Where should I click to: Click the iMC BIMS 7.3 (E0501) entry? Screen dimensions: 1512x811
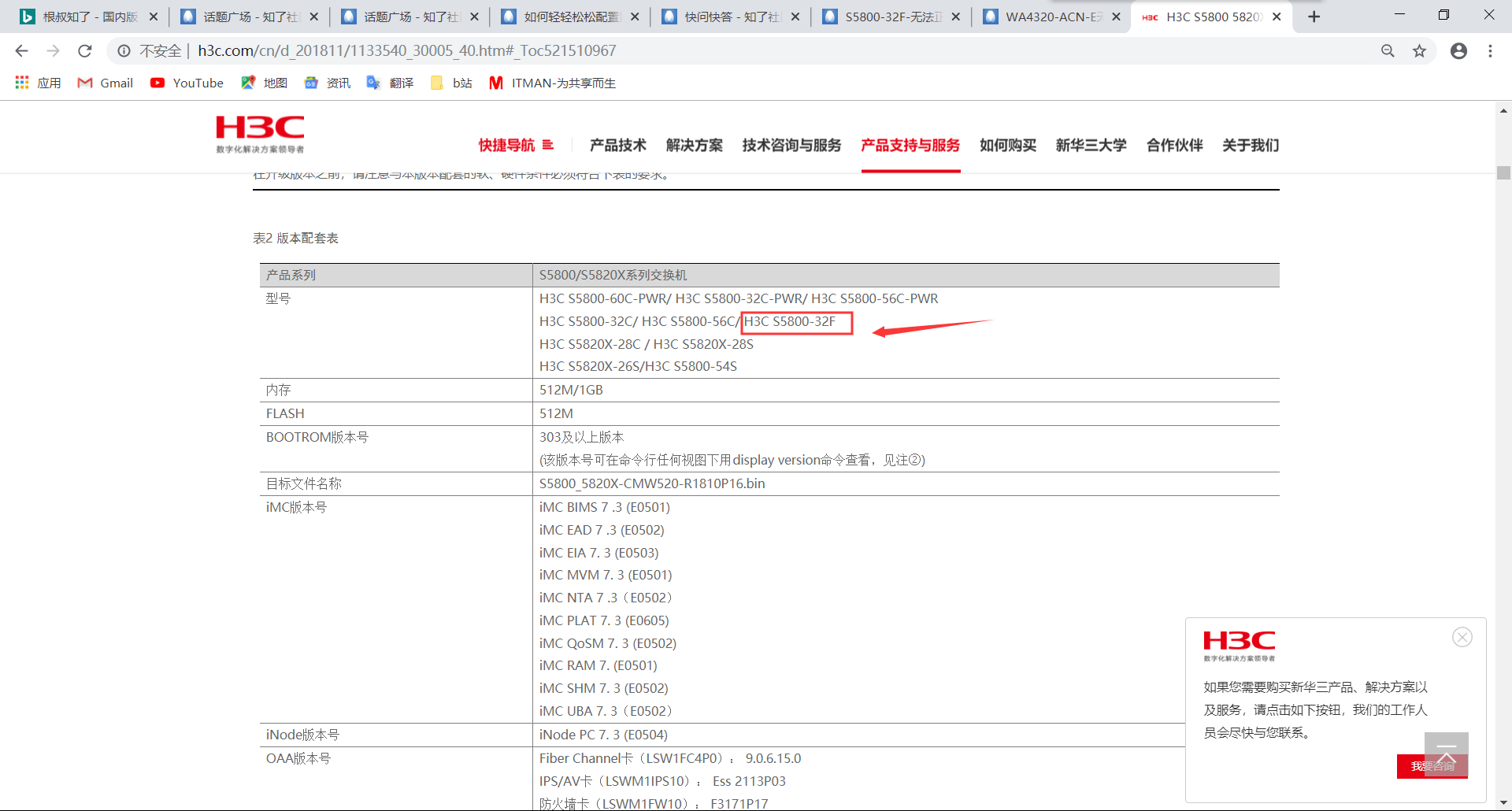[605, 507]
